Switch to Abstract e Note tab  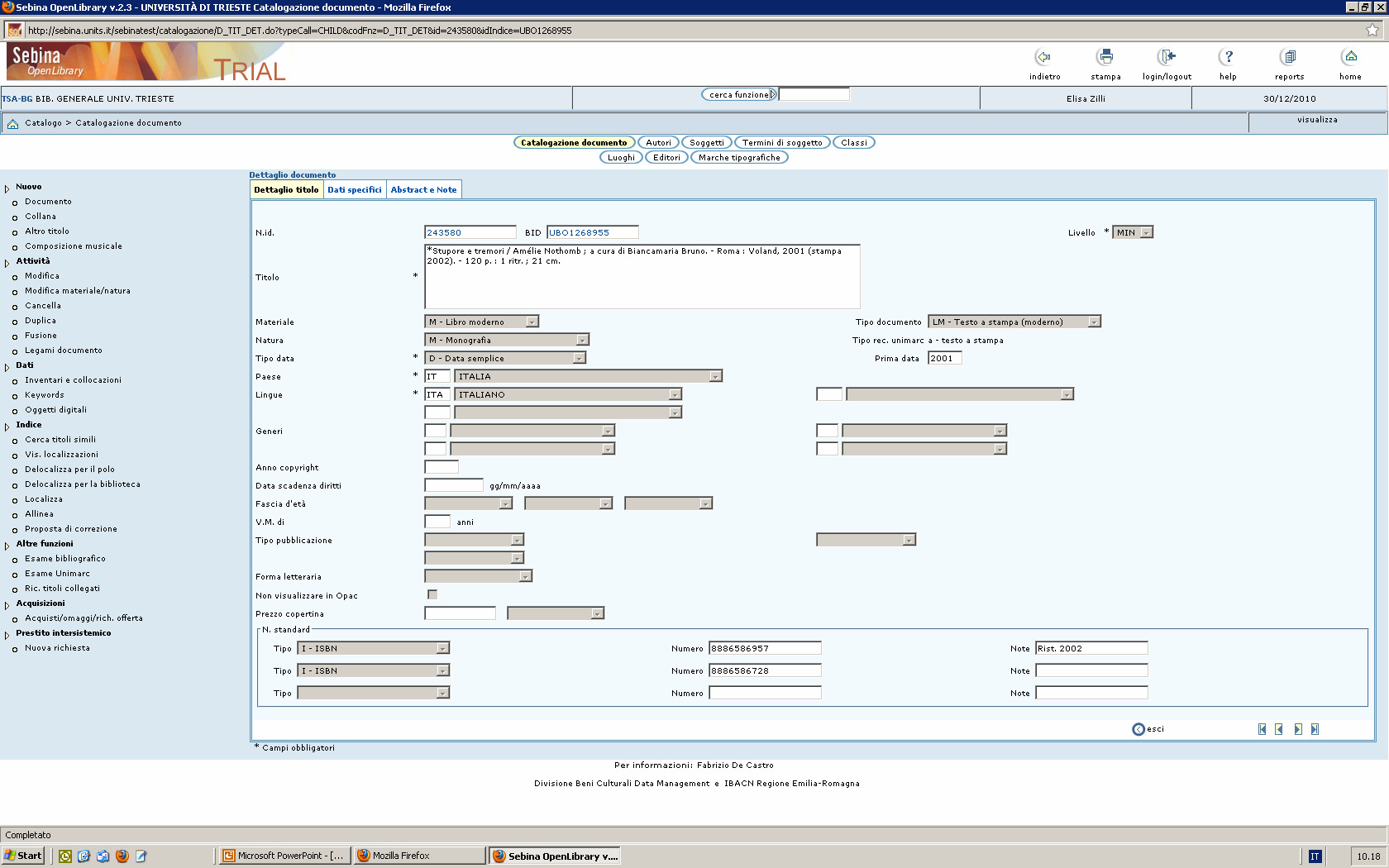(423, 189)
